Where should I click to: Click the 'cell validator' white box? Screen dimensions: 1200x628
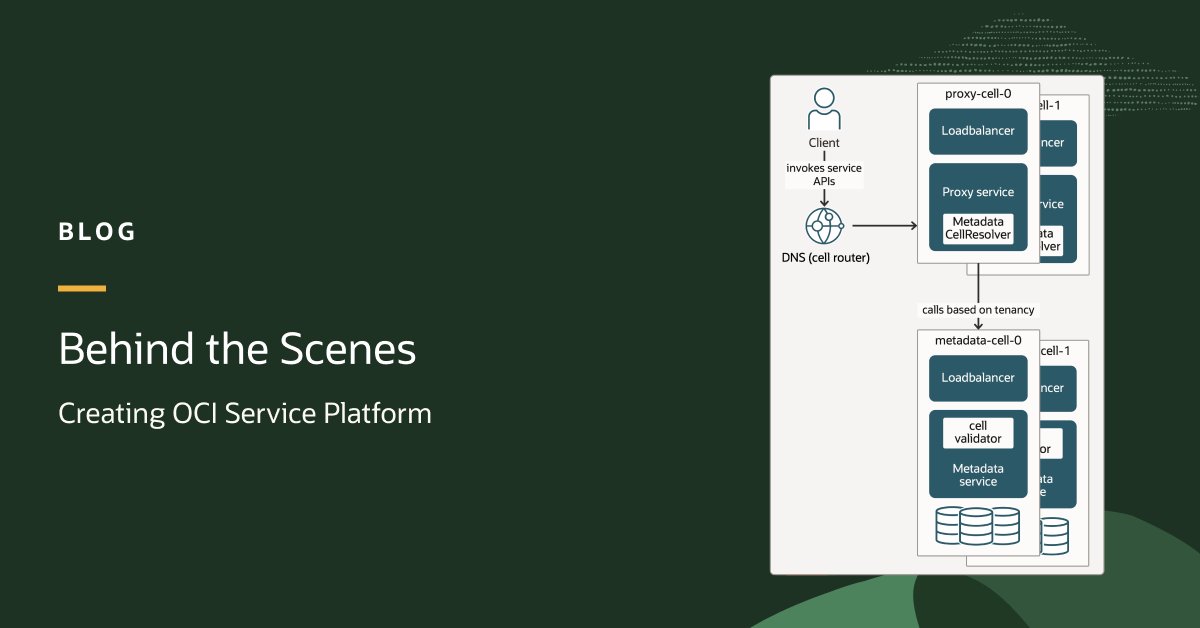point(978,432)
